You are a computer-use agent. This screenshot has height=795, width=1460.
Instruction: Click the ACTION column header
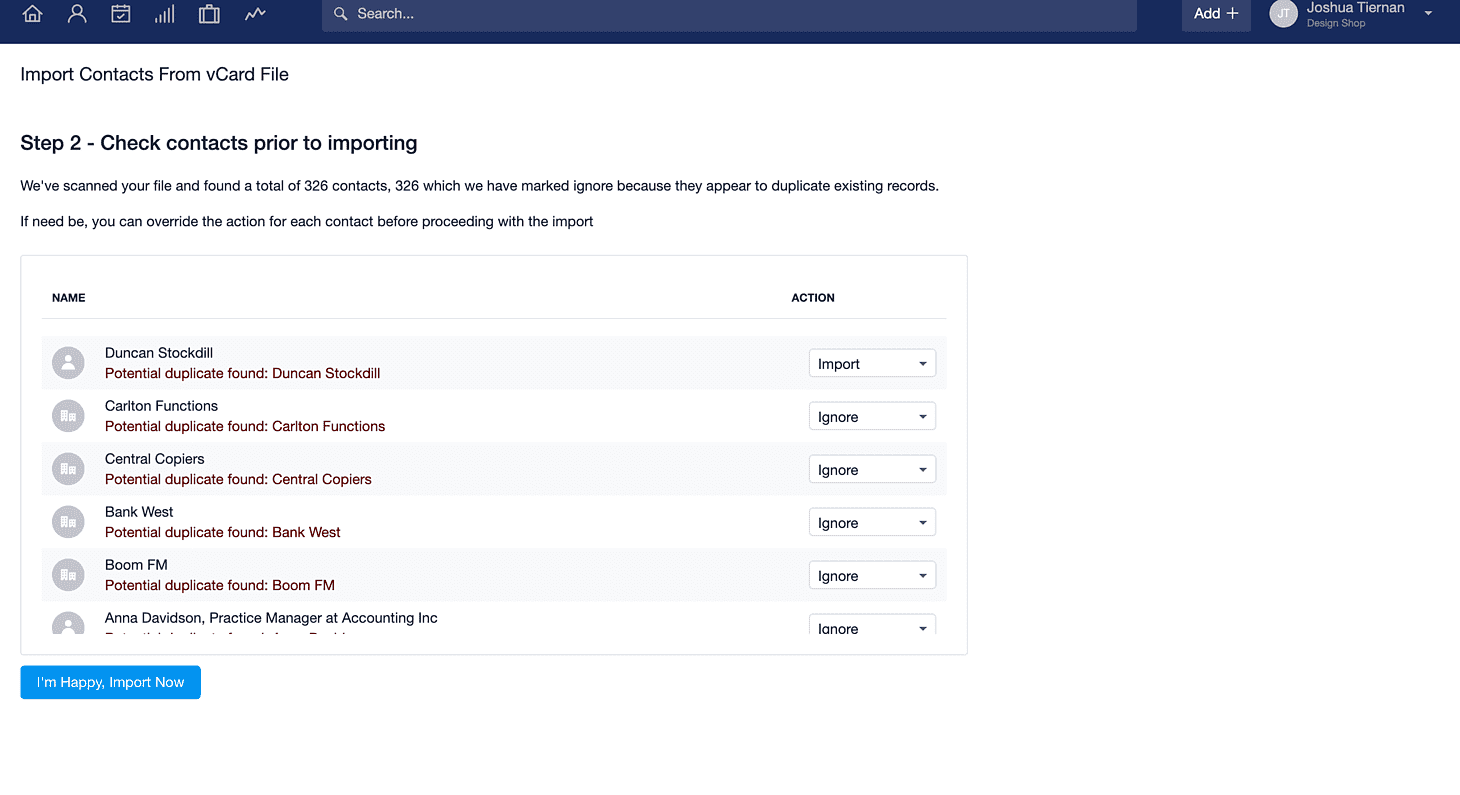[x=813, y=298]
